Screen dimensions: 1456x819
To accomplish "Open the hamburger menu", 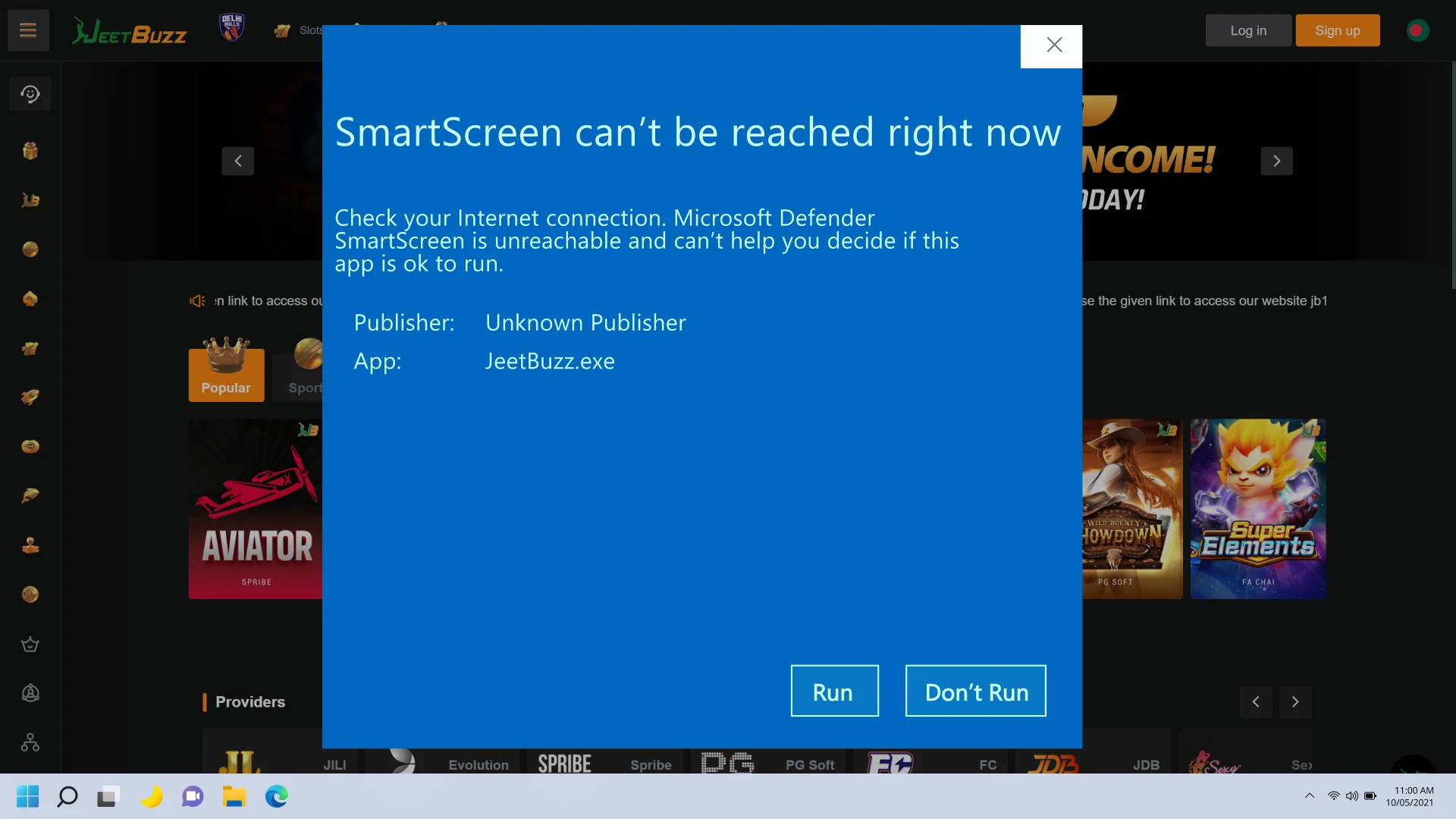I will tap(28, 30).
